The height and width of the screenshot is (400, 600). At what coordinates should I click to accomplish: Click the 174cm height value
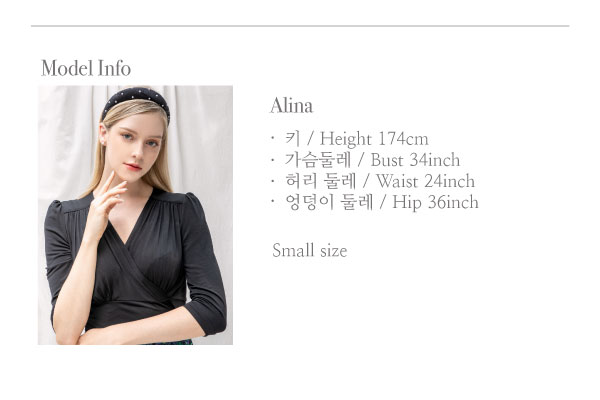tap(403, 139)
